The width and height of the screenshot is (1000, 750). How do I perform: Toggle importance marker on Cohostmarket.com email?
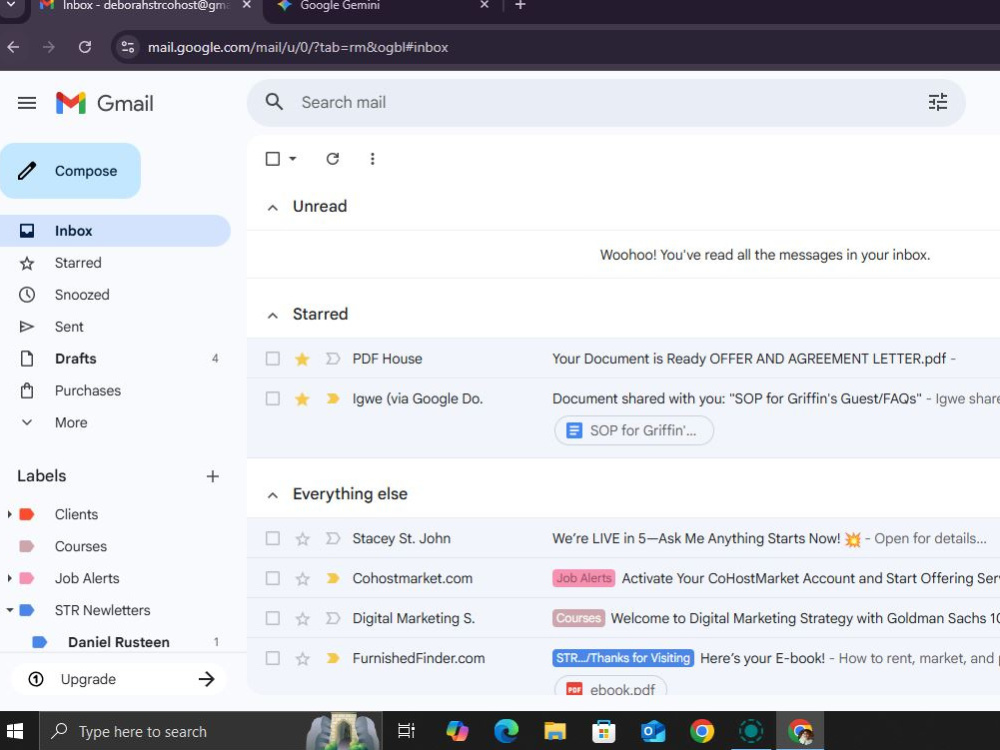[x=332, y=578]
